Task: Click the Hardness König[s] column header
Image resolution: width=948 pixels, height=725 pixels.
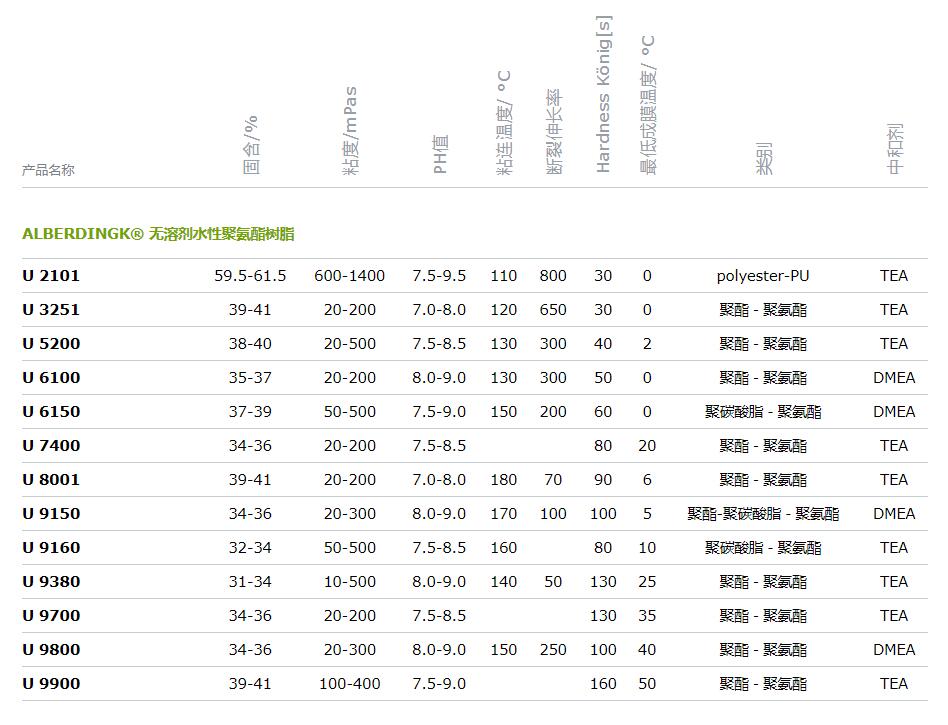Action: click(603, 95)
